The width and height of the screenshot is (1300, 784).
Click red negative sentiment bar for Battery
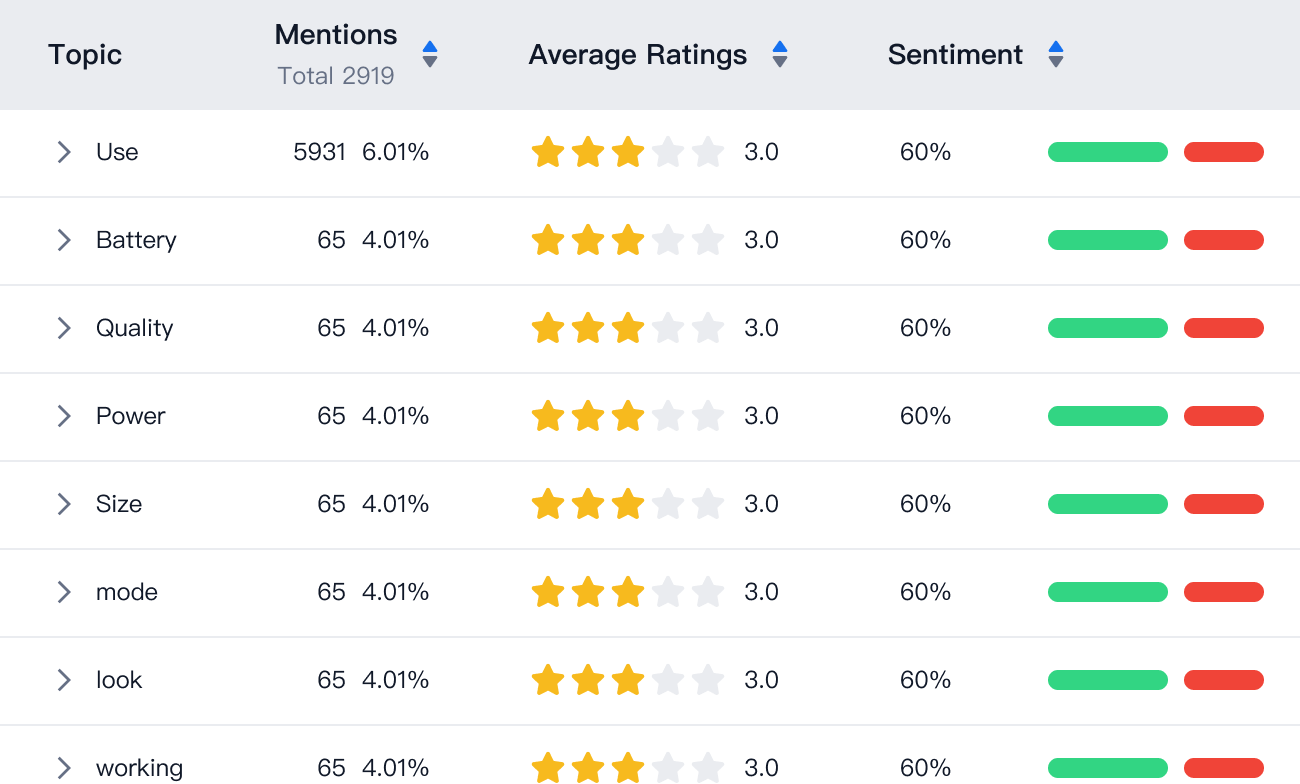coord(1223,240)
